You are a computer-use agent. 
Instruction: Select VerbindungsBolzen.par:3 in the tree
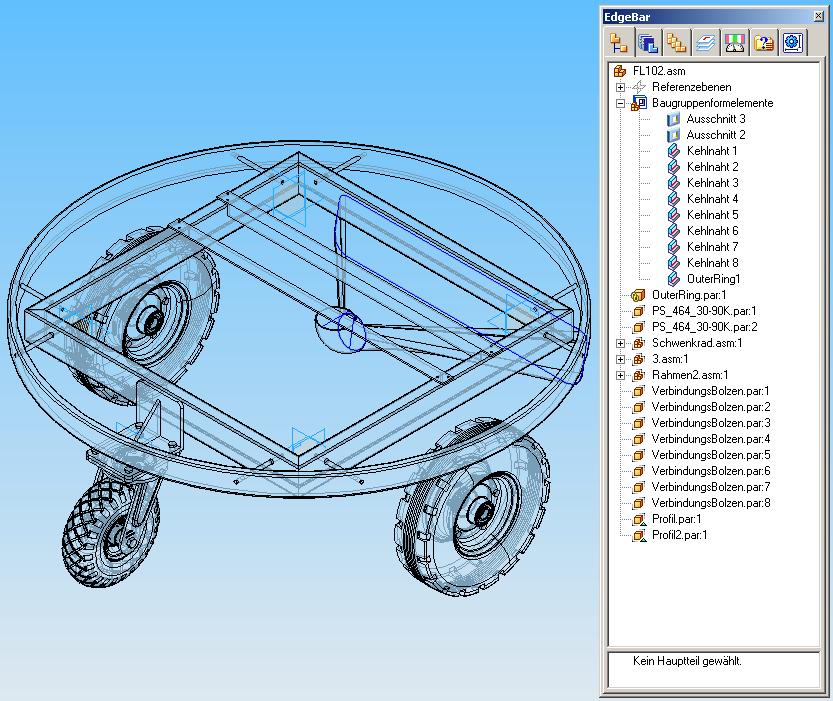click(x=711, y=423)
